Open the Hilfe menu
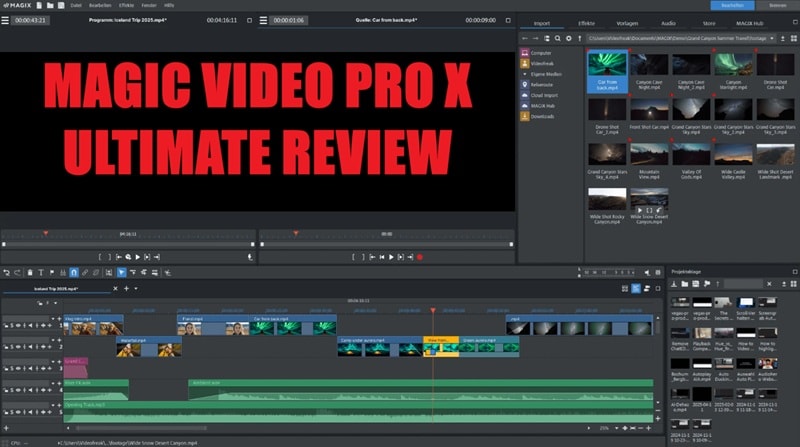 click(x=169, y=6)
